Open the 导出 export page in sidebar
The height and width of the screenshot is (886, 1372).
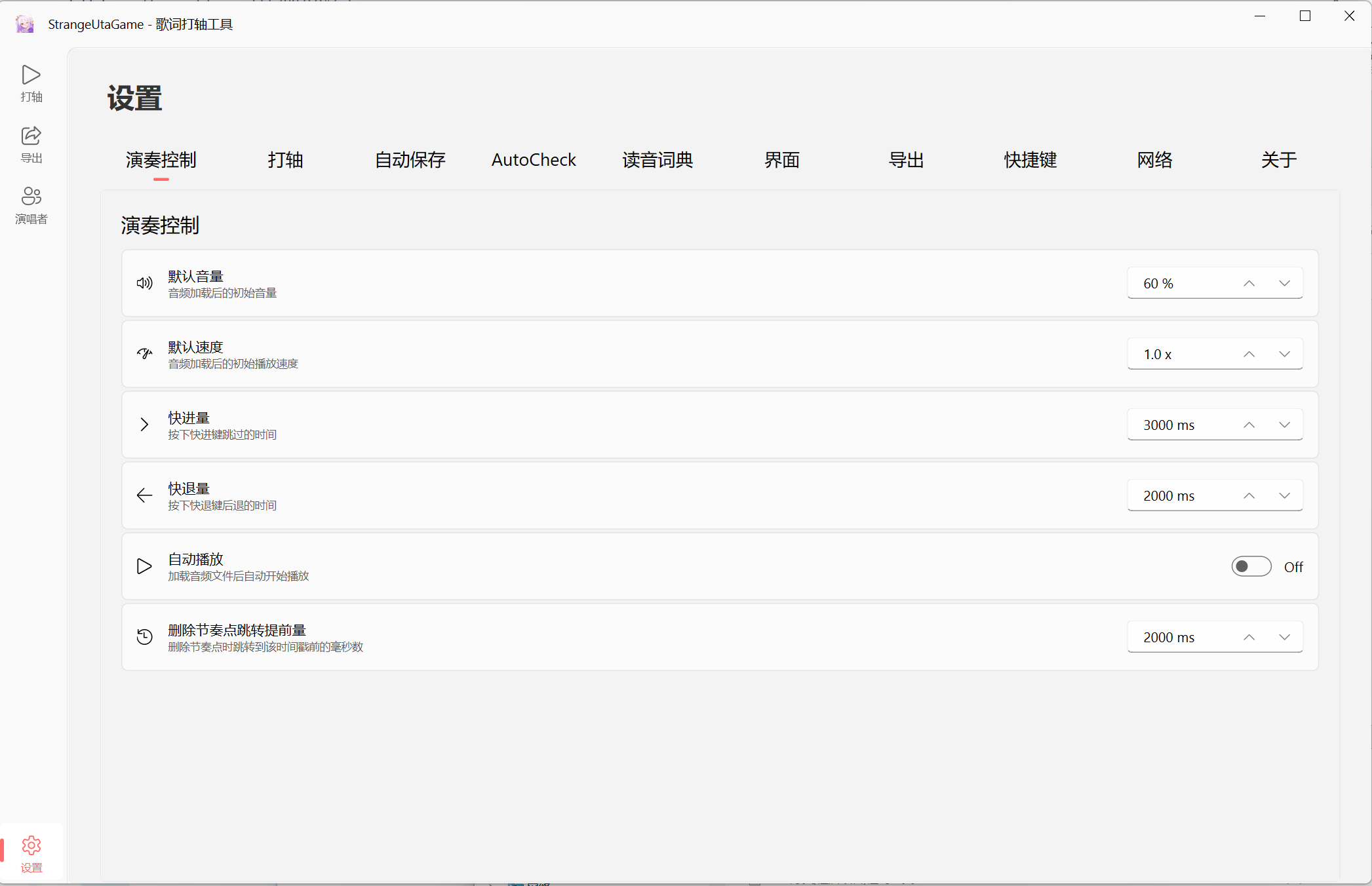pyautogui.click(x=31, y=144)
